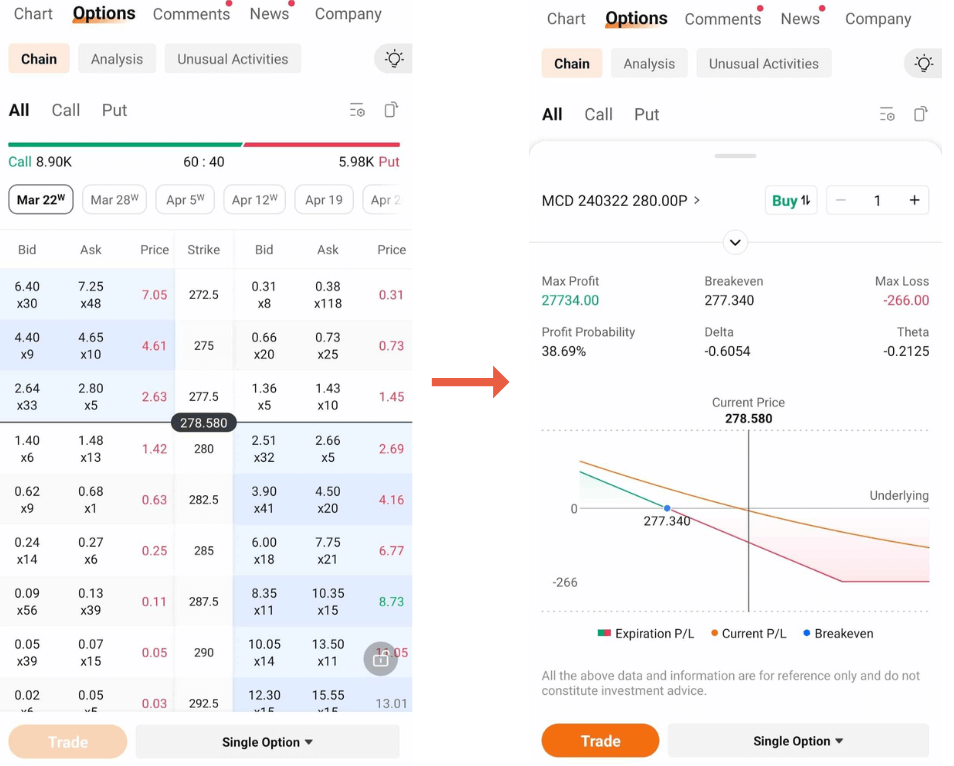Open the filter icon on the right panel
954x766 pixels.
point(887,114)
